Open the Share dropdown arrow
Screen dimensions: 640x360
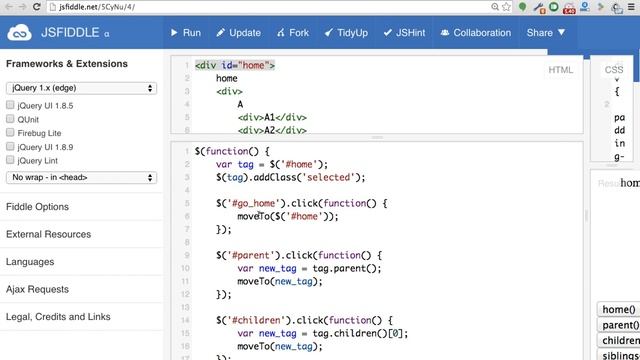click(x=562, y=32)
